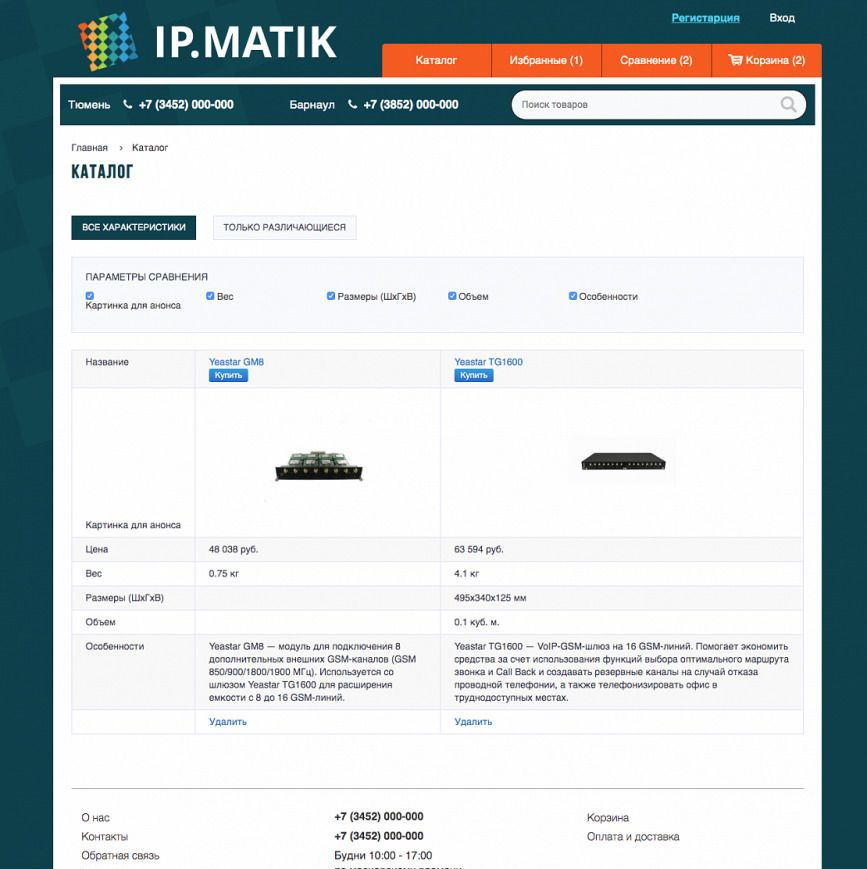Toggle the Вес comparison checkbox
The width and height of the screenshot is (867, 869).
(x=210, y=296)
